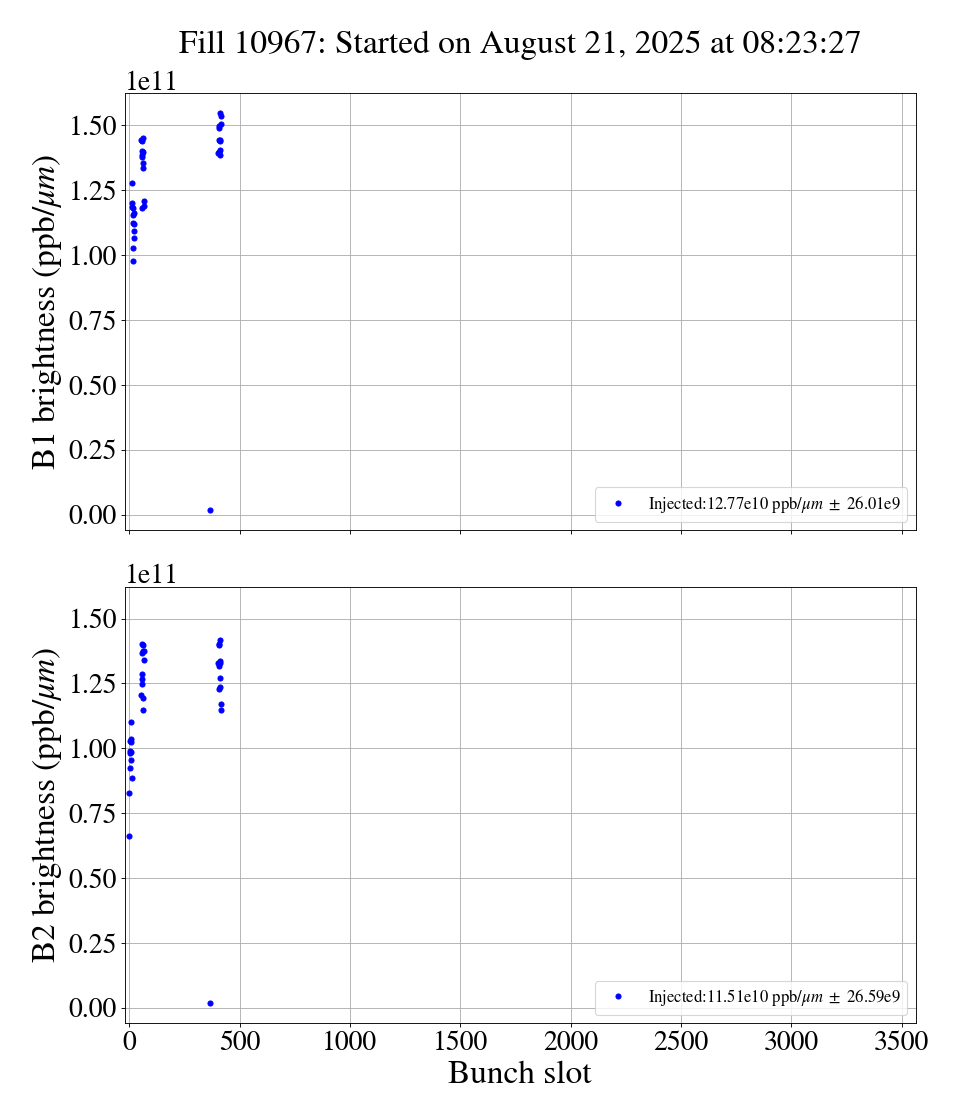
Task: Click the blue legend marker in the B1 plot
Action: (618, 504)
